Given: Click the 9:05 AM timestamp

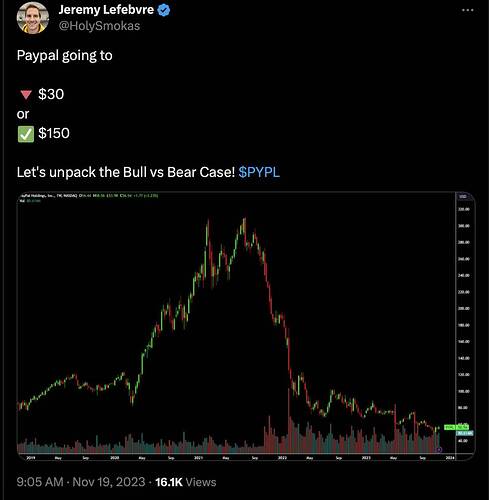Looking at the screenshot, I should pos(40,482).
